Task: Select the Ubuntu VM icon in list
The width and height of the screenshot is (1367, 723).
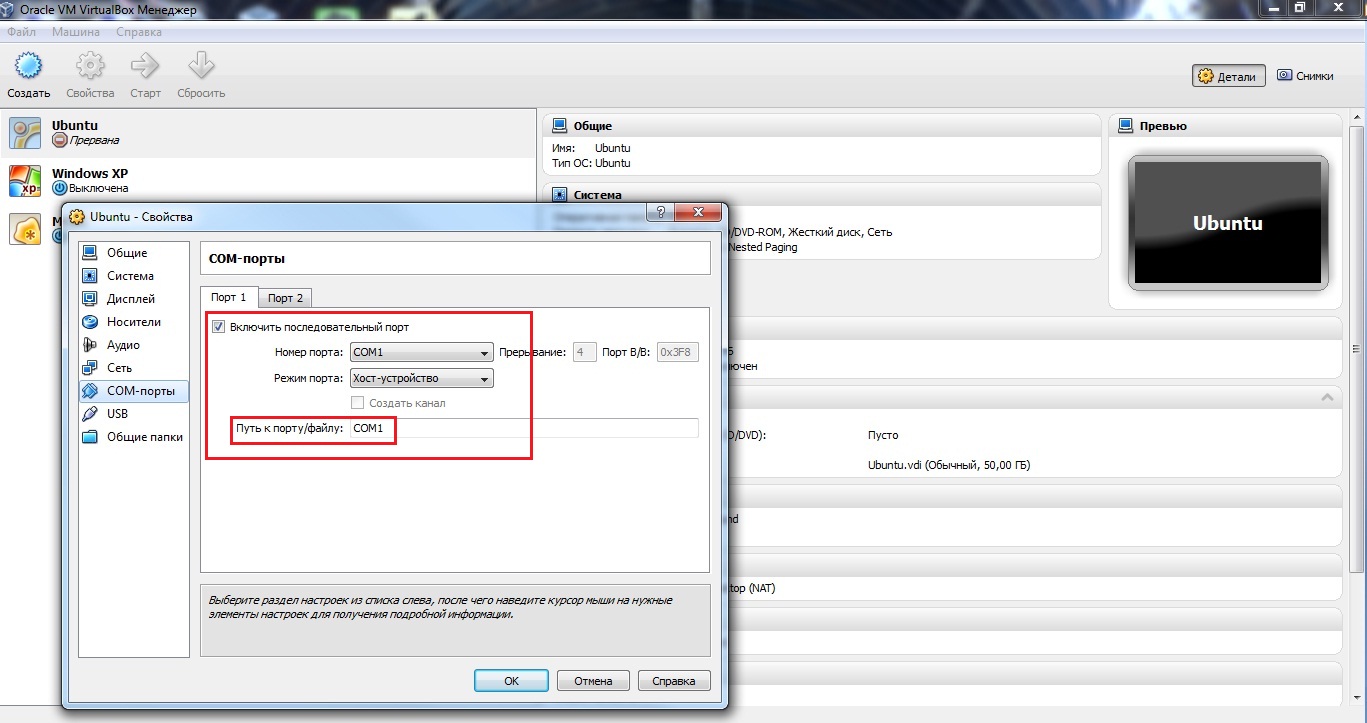Action: [25, 133]
